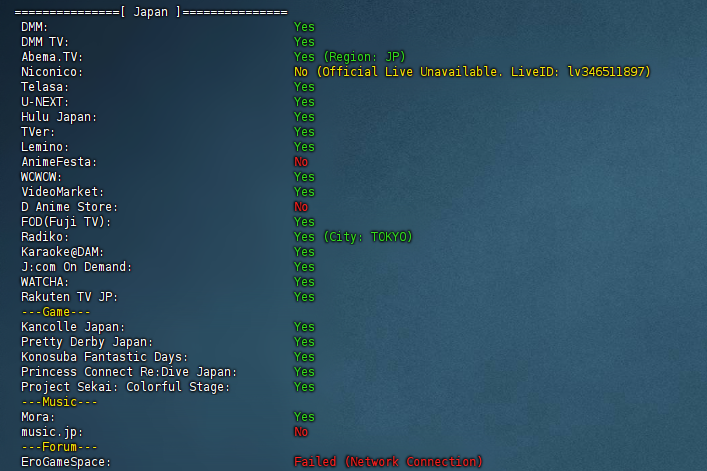Click the 'Rakuten TV JP:' label
707x471 pixels.
coord(69,297)
